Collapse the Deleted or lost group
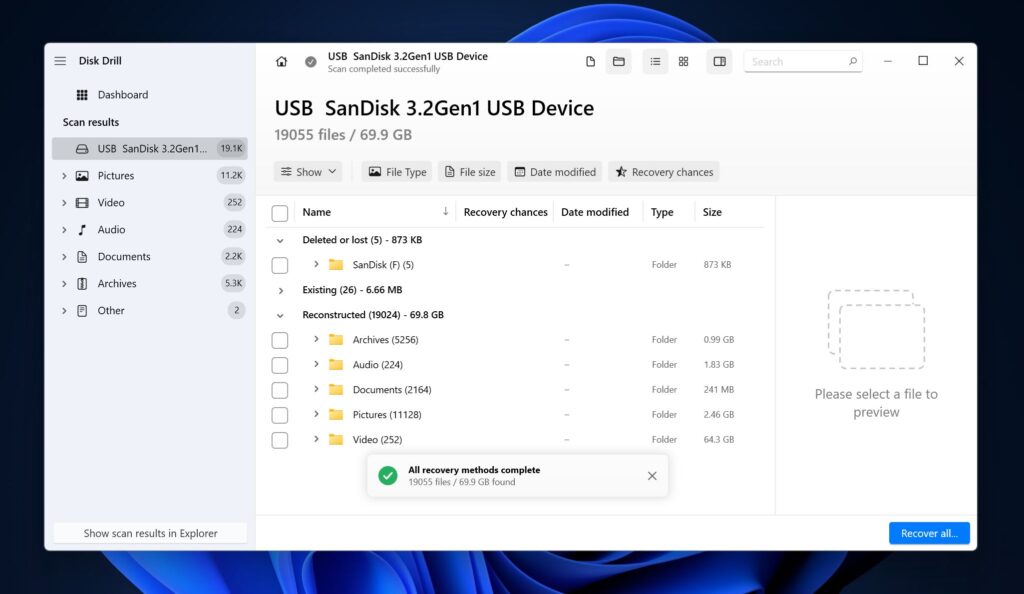Screen dimensions: 1024x594 point(280,240)
